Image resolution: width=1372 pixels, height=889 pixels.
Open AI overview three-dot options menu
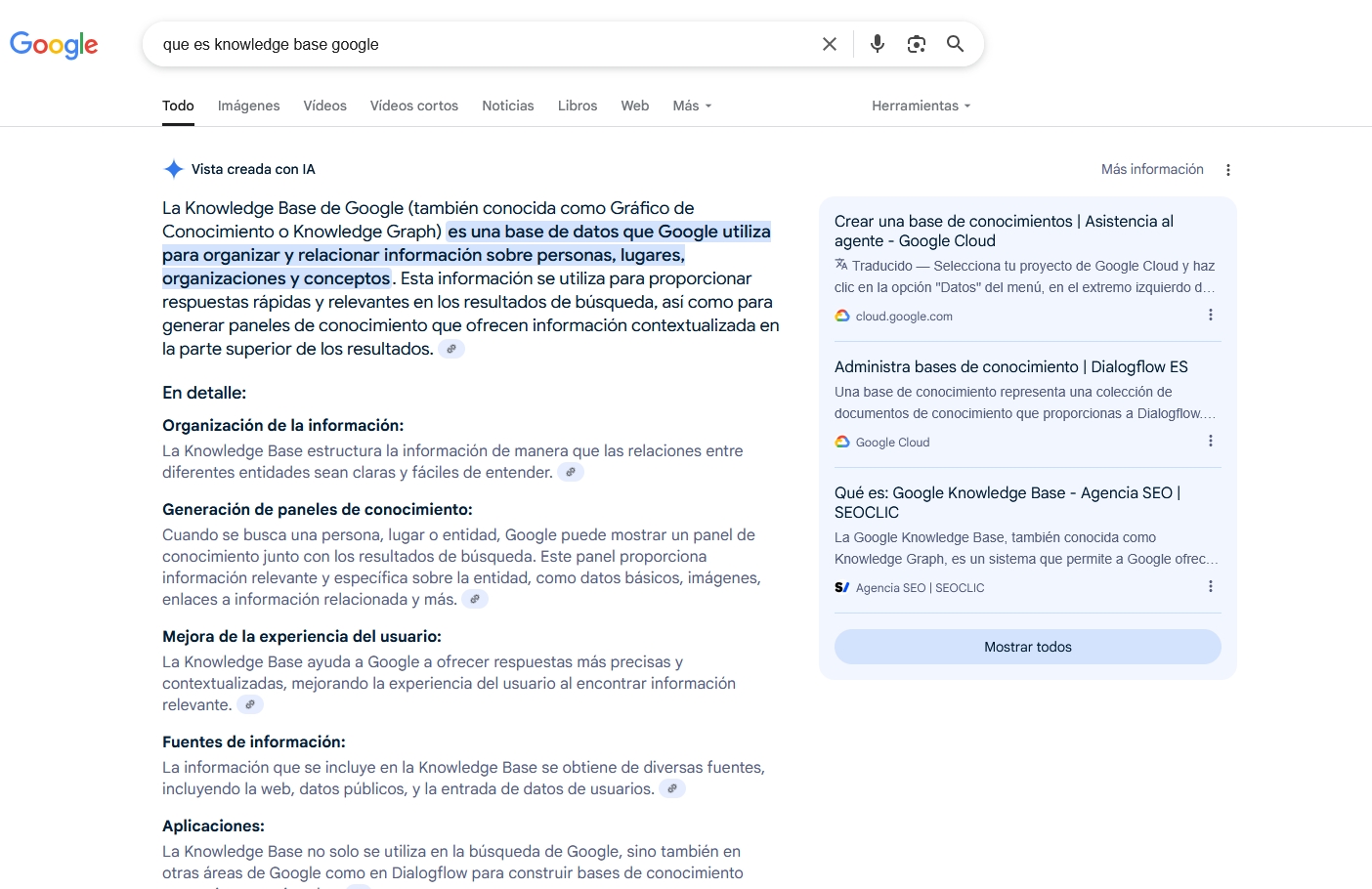pyautogui.click(x=1228, y=170)
